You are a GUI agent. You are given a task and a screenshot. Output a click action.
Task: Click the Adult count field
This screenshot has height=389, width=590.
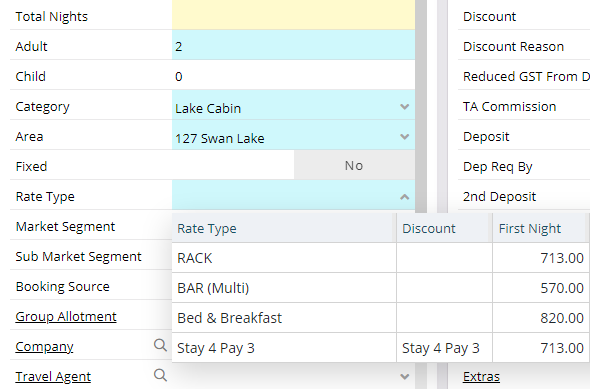tap(293, 45)
